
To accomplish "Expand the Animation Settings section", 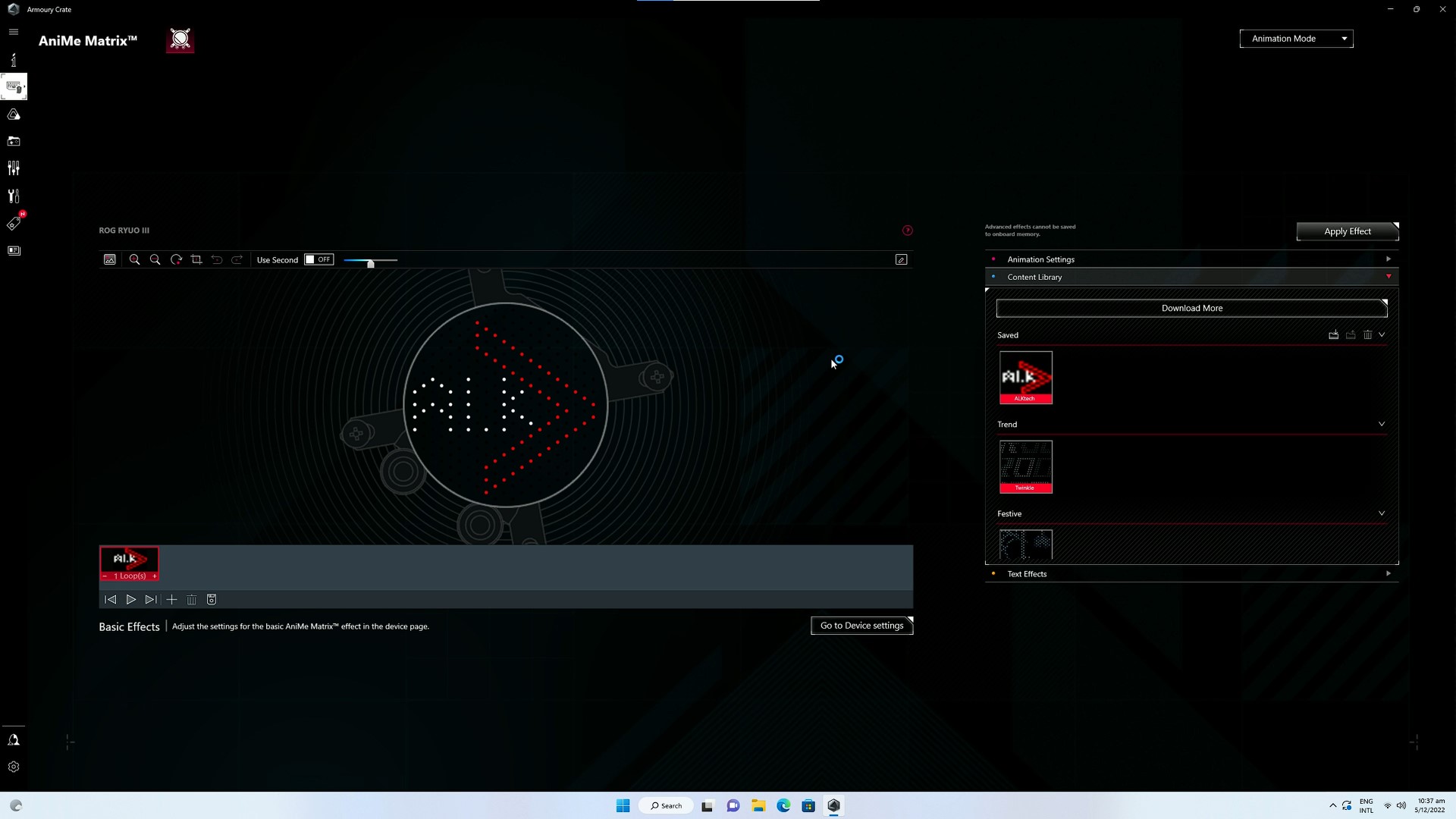I will click(1191, 259).
